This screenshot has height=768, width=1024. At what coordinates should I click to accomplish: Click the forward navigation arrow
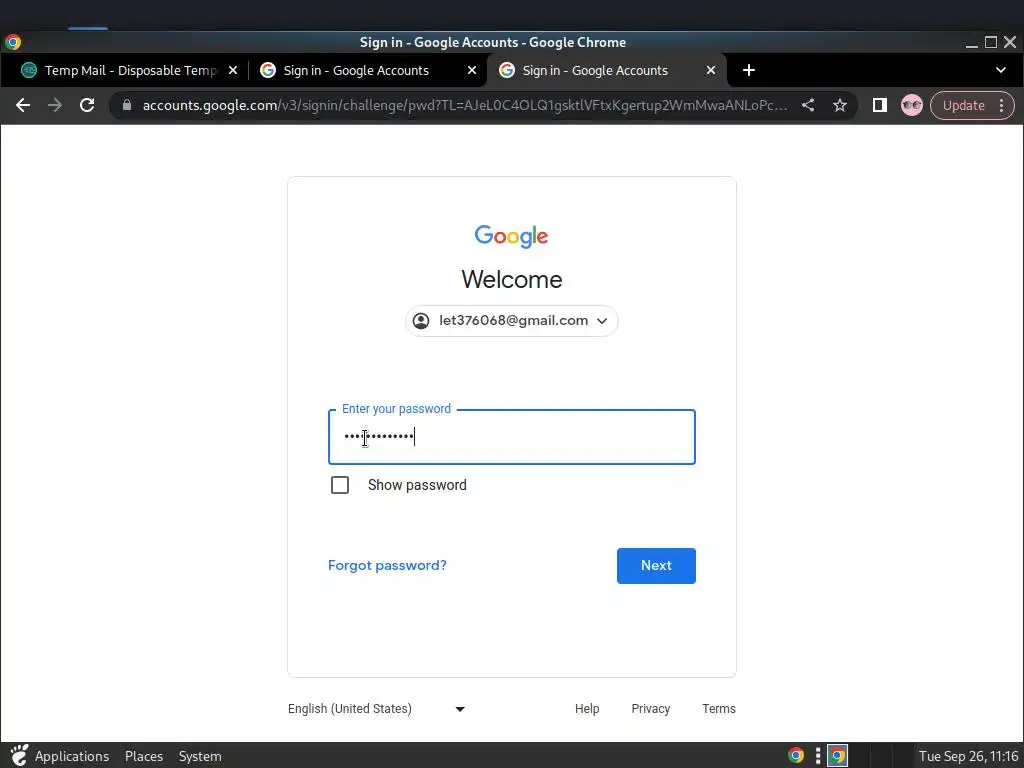tap(55, 105)
